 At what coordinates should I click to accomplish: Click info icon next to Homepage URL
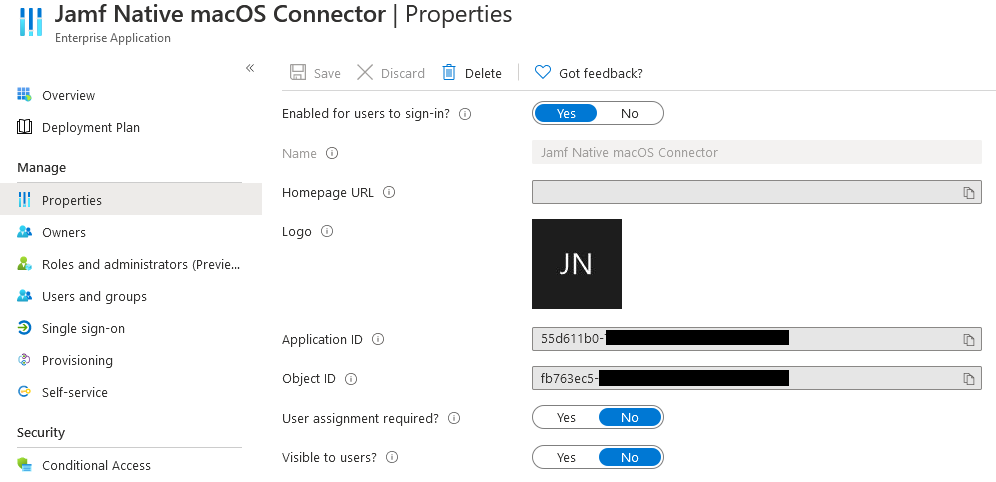click(389, 192)
